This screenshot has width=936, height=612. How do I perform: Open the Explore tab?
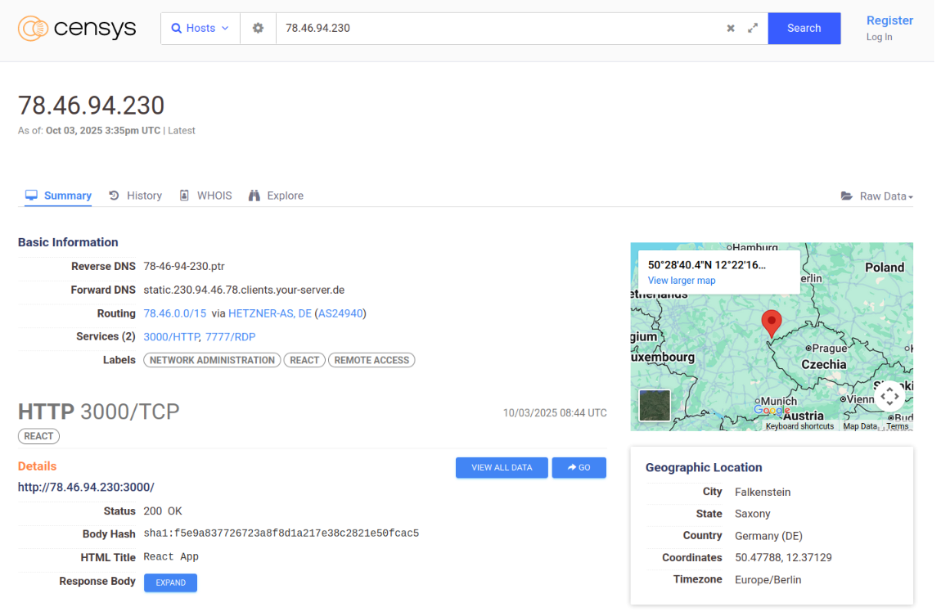276,196
